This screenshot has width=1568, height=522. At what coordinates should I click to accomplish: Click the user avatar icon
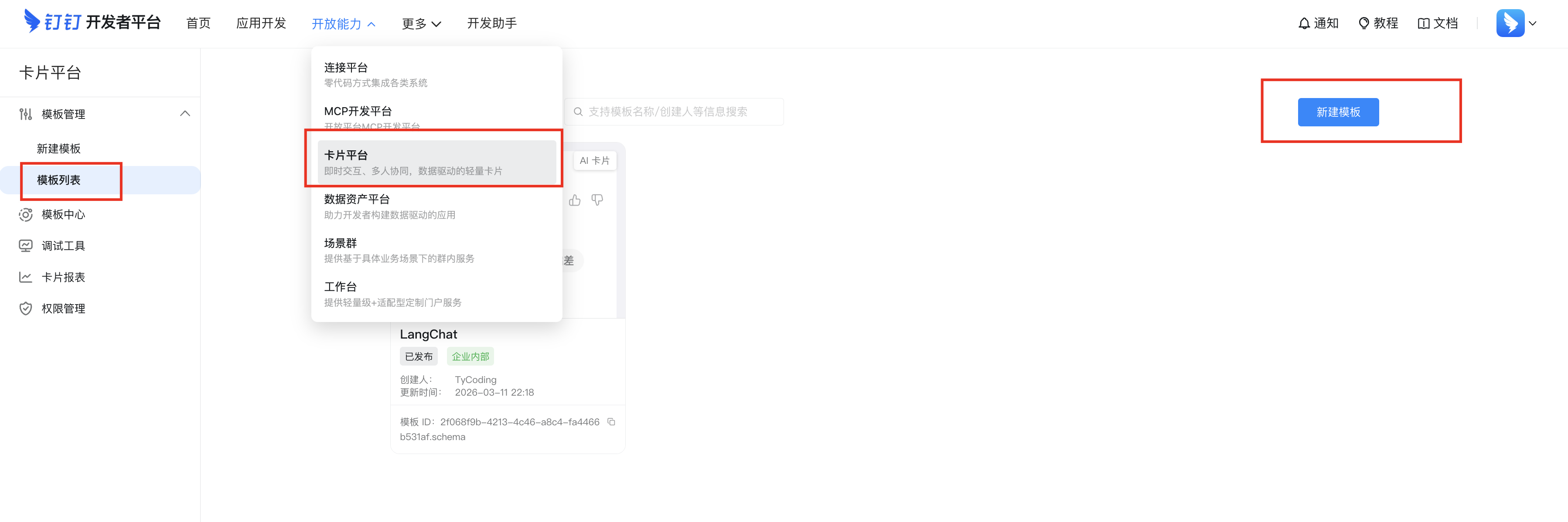point(1510,23)
